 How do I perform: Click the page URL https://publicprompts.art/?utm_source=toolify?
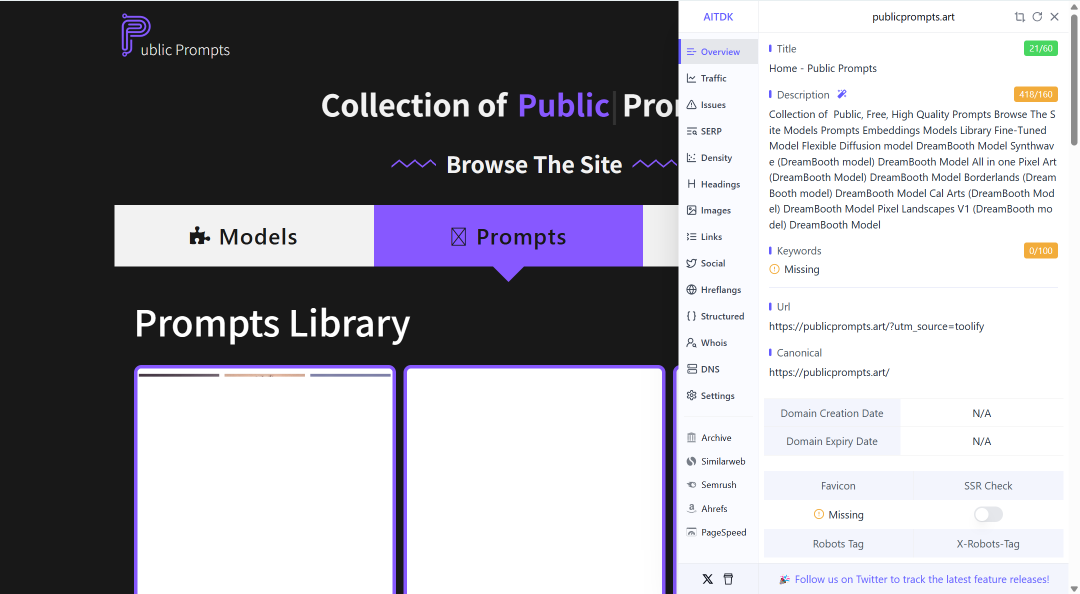pos(876,326)
